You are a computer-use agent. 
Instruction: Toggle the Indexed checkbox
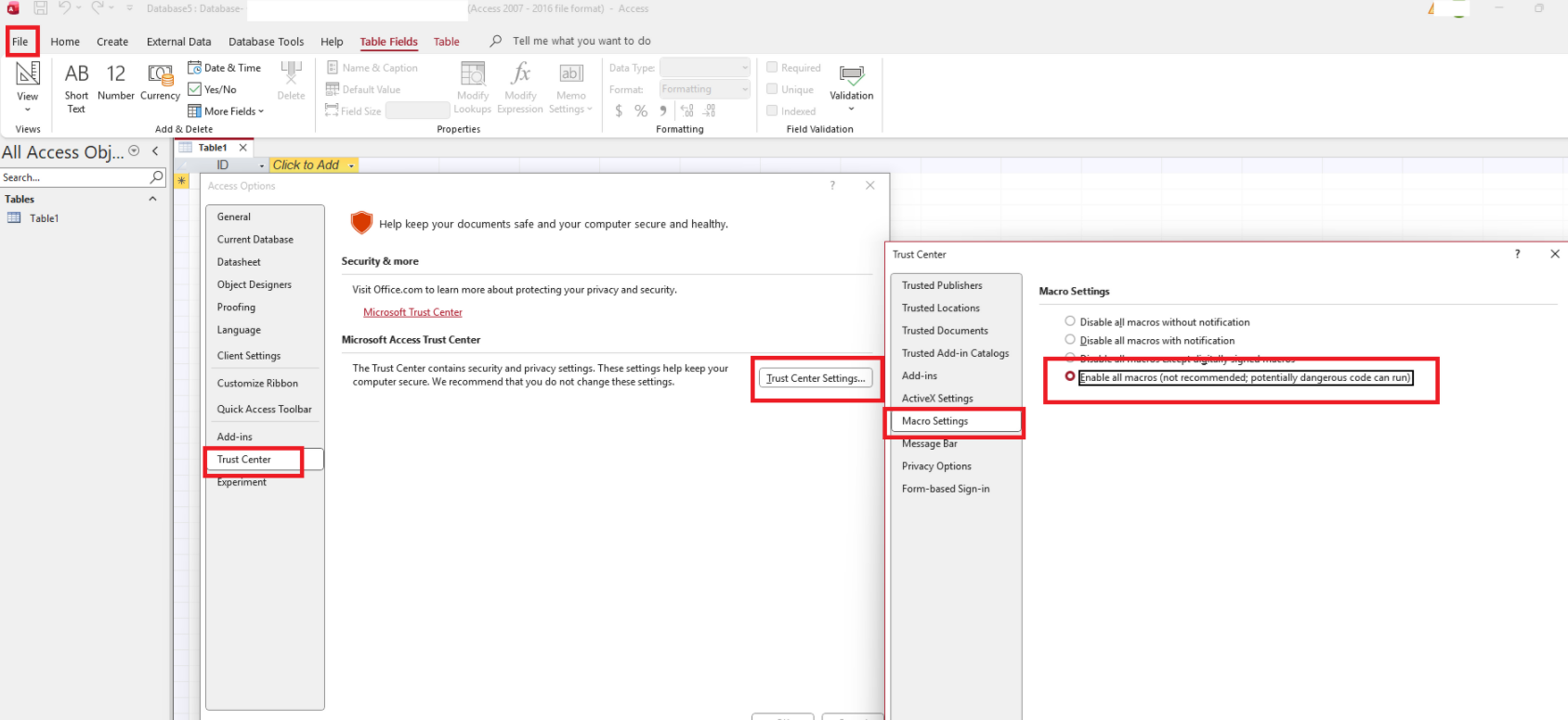(x=772, y=111)
